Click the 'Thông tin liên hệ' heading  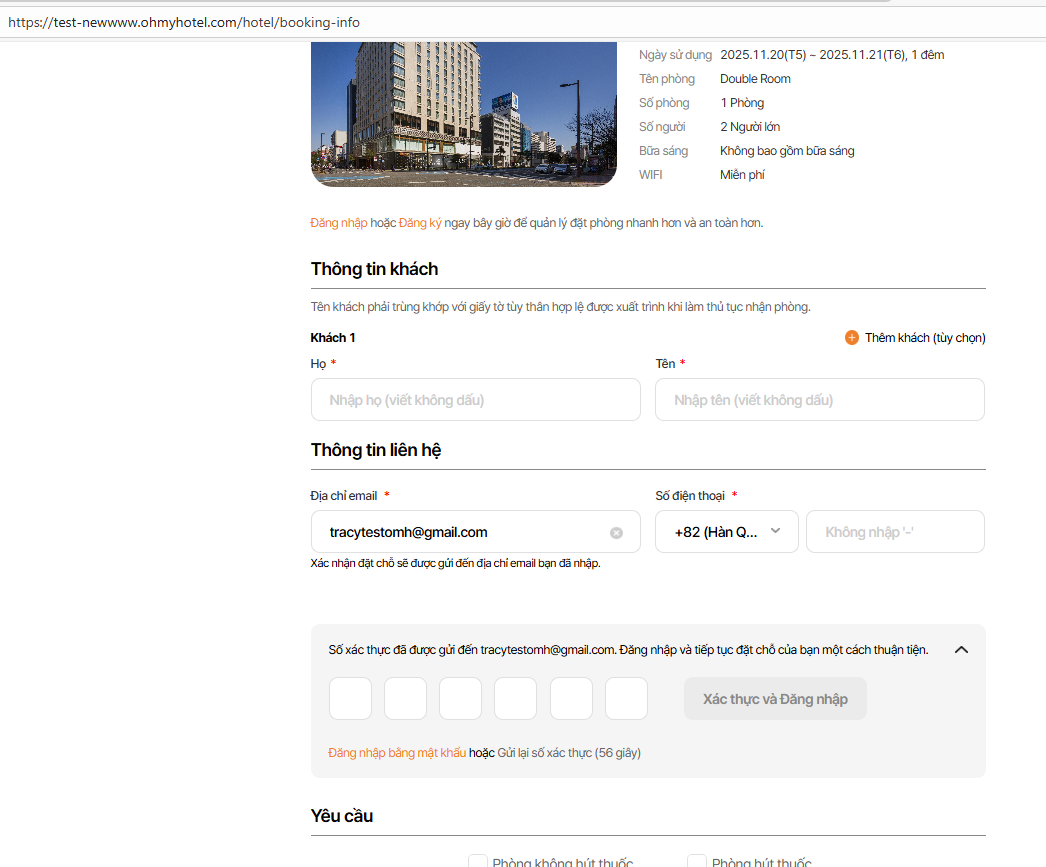376,450
